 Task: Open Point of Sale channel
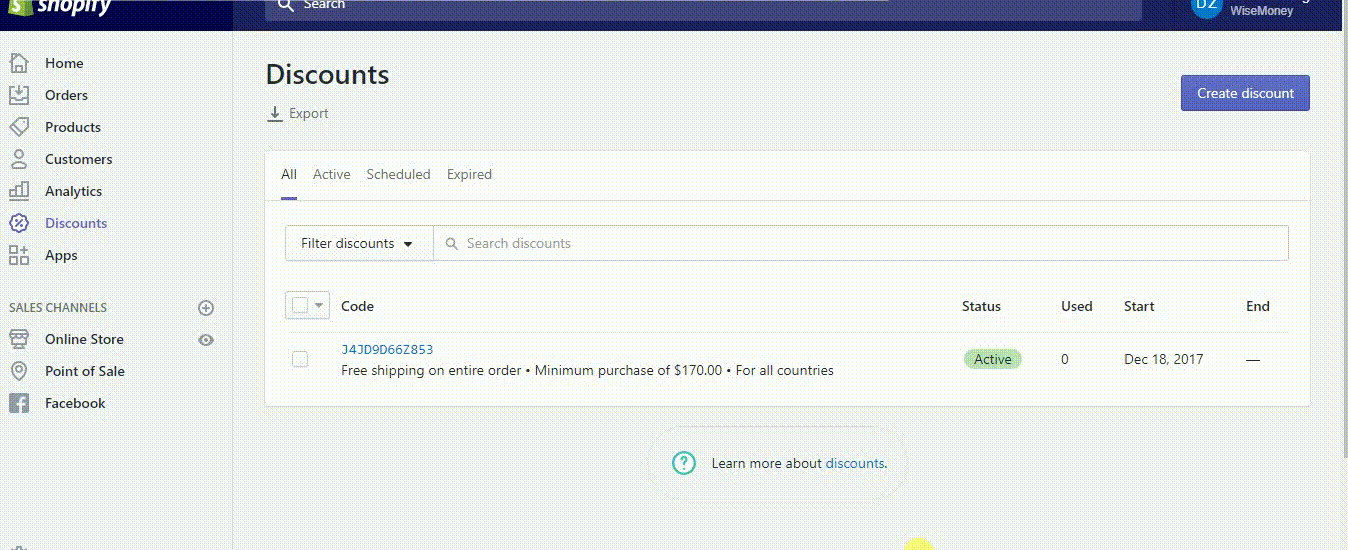click(x=85, y=371)
